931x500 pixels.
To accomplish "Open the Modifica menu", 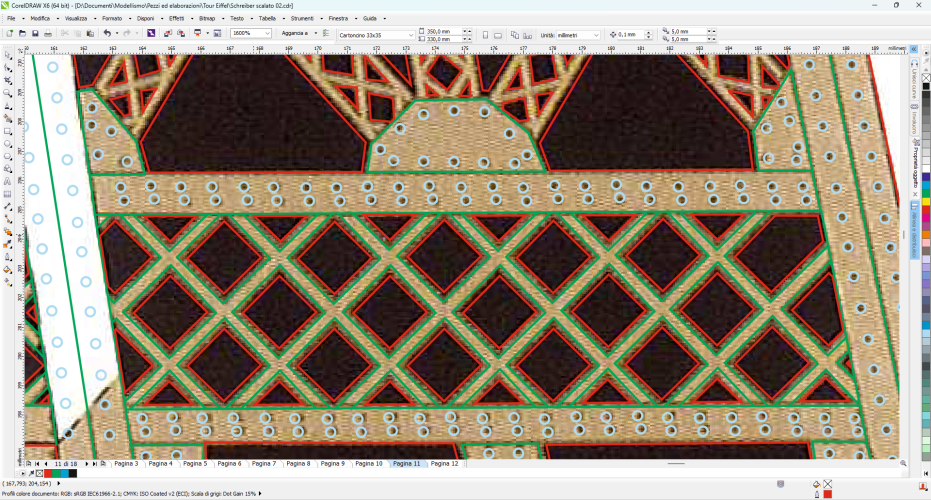I will pyautogui.click(x=40, y=18).
